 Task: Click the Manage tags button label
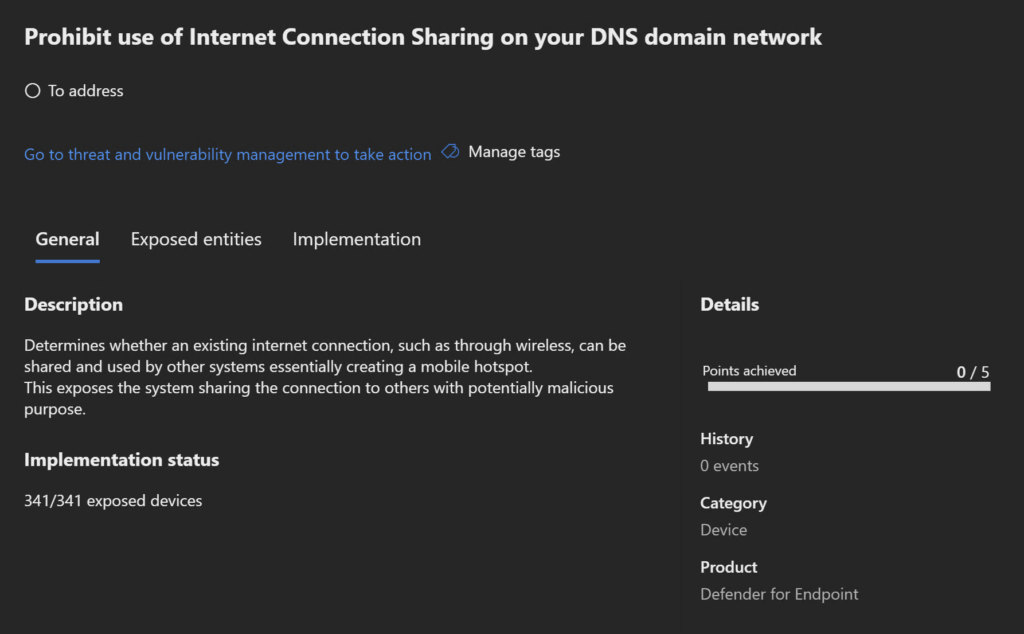pos(514,152)
